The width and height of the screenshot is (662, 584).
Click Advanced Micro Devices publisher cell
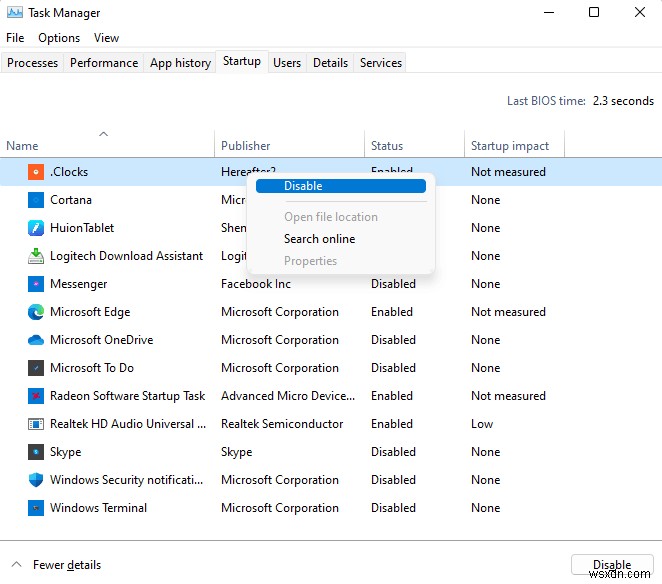(x=288, y=396)
